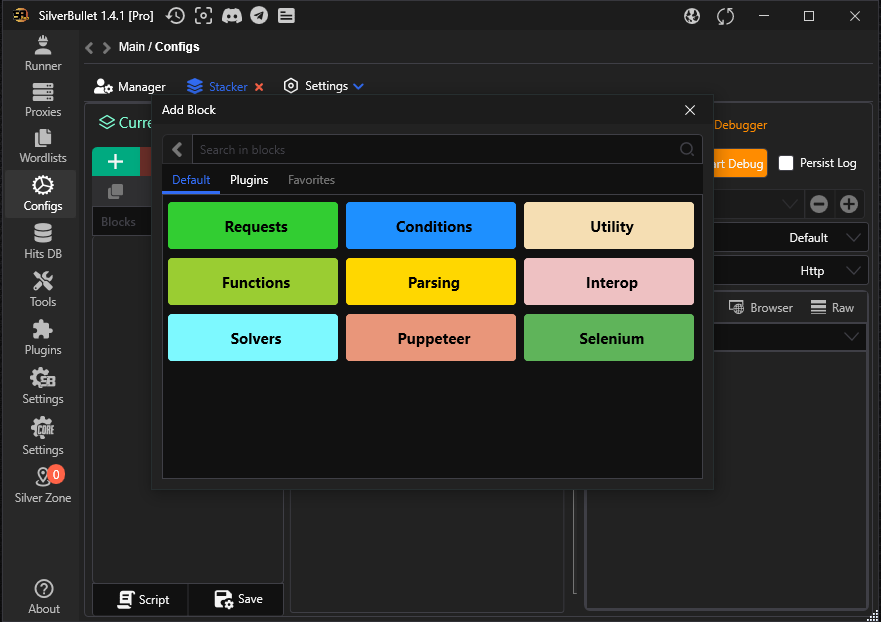Expand the Settings tab dropdown arrow
Viewport: 881px width, 622px height.
358,87
